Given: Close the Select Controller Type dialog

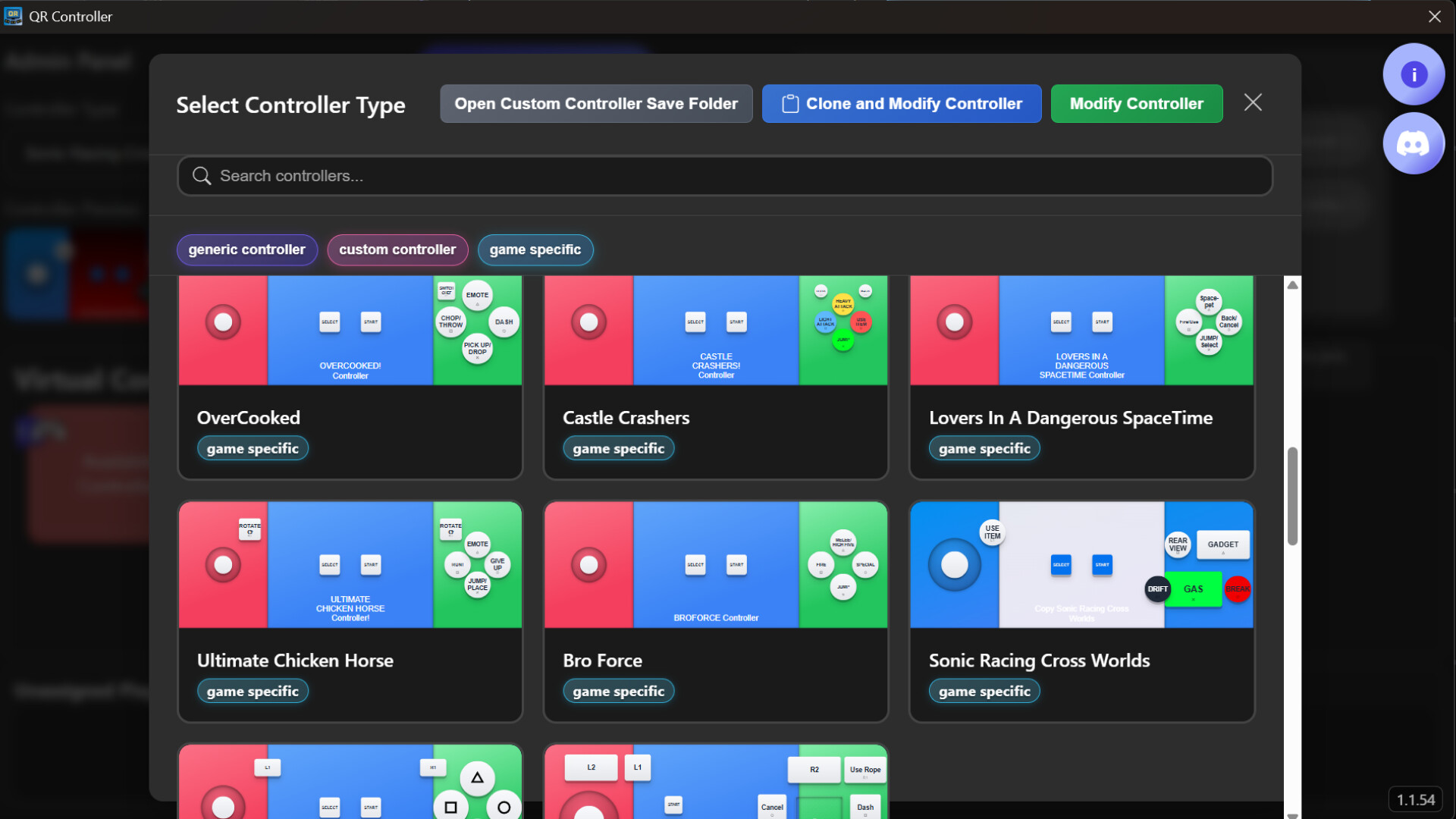Looking at the screenshot, I should click(1252, 102).
